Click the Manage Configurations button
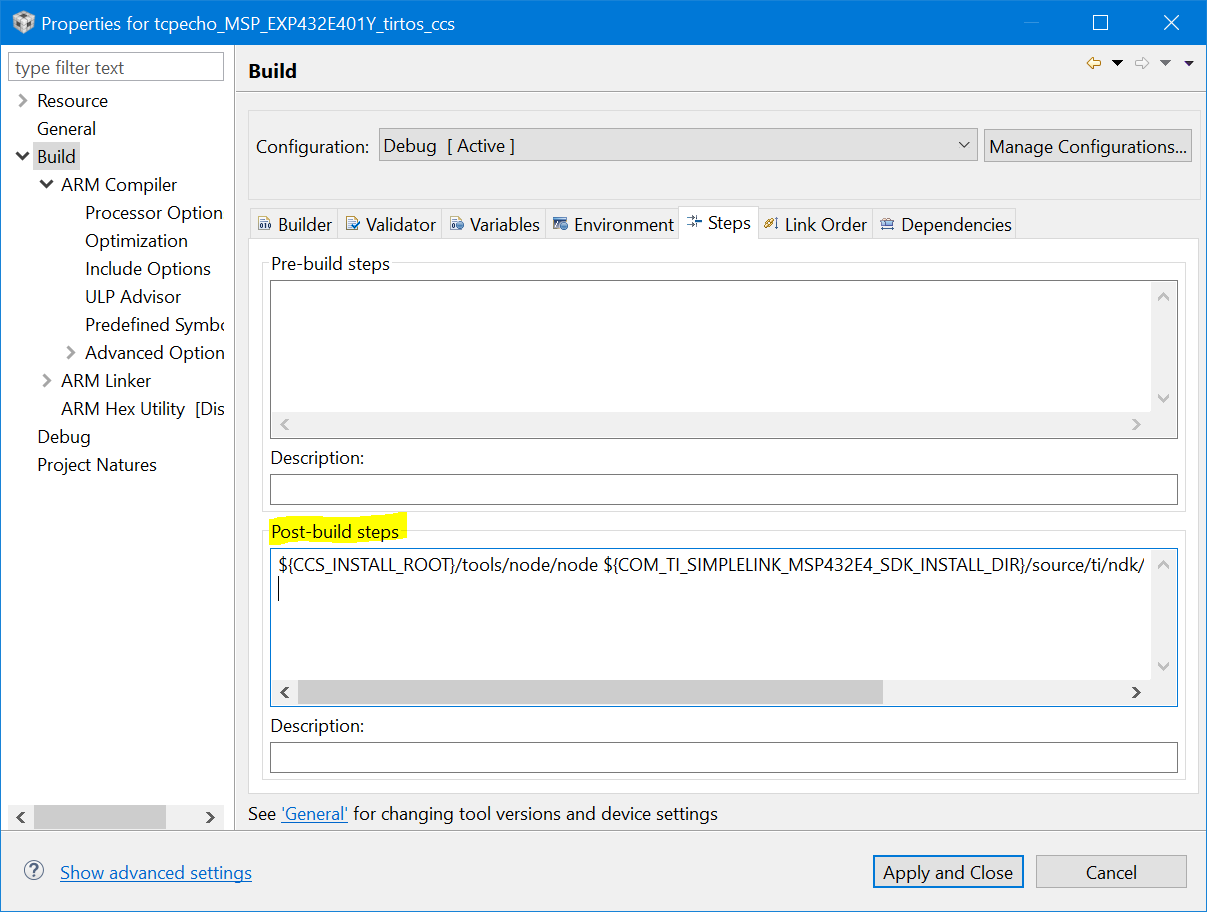 [x=1088, y=147]
